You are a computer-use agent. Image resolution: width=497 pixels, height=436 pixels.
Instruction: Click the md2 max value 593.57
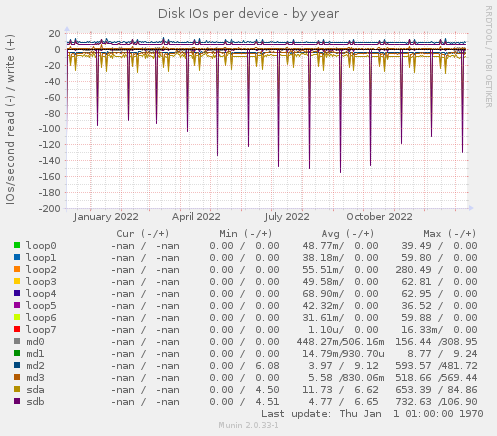[413, 366]
